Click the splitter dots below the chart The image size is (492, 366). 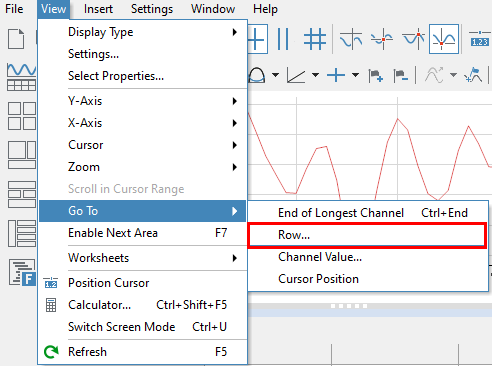coord(349,306)
